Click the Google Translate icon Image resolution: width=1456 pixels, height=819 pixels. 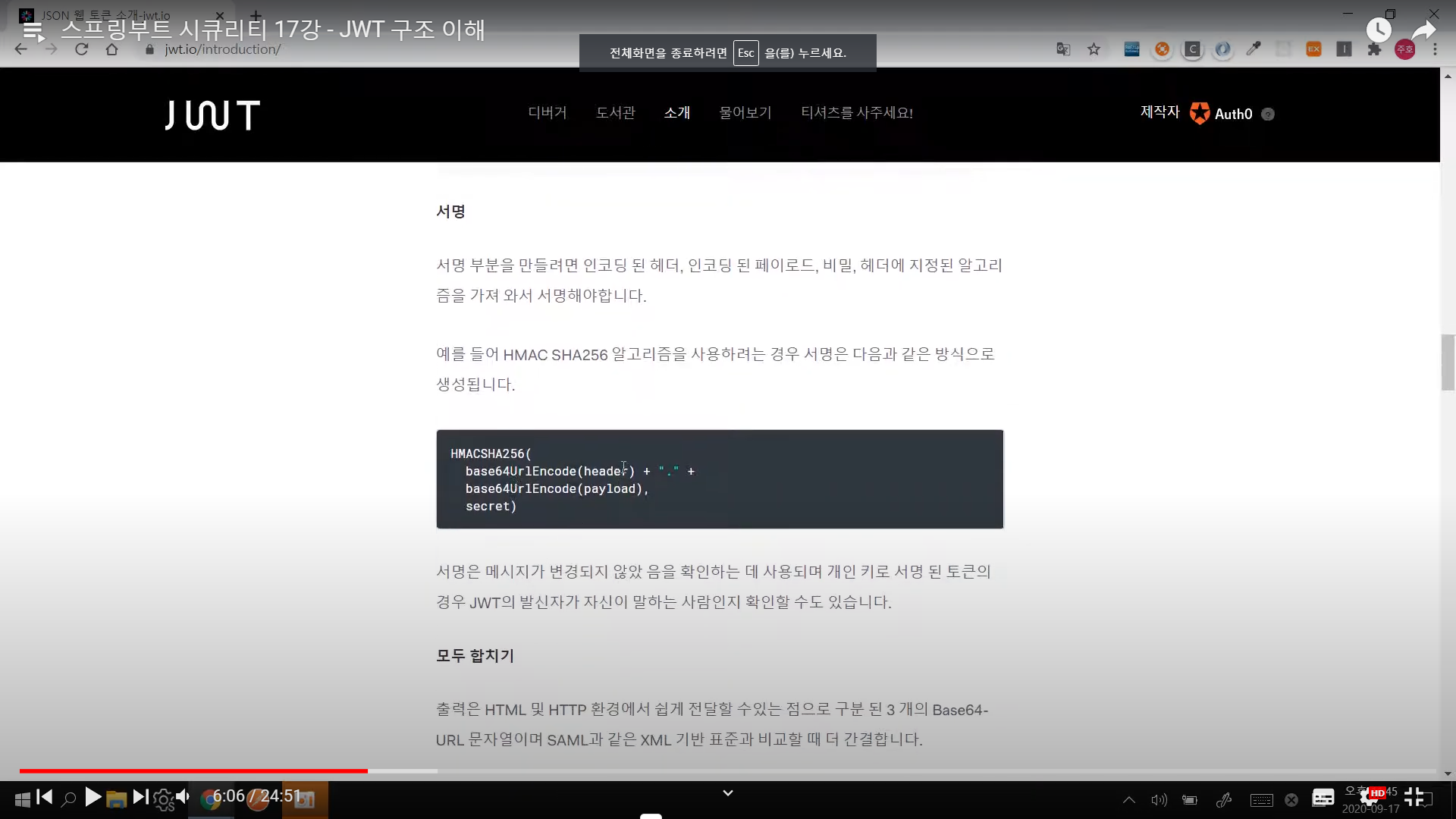coord(1063,49)
